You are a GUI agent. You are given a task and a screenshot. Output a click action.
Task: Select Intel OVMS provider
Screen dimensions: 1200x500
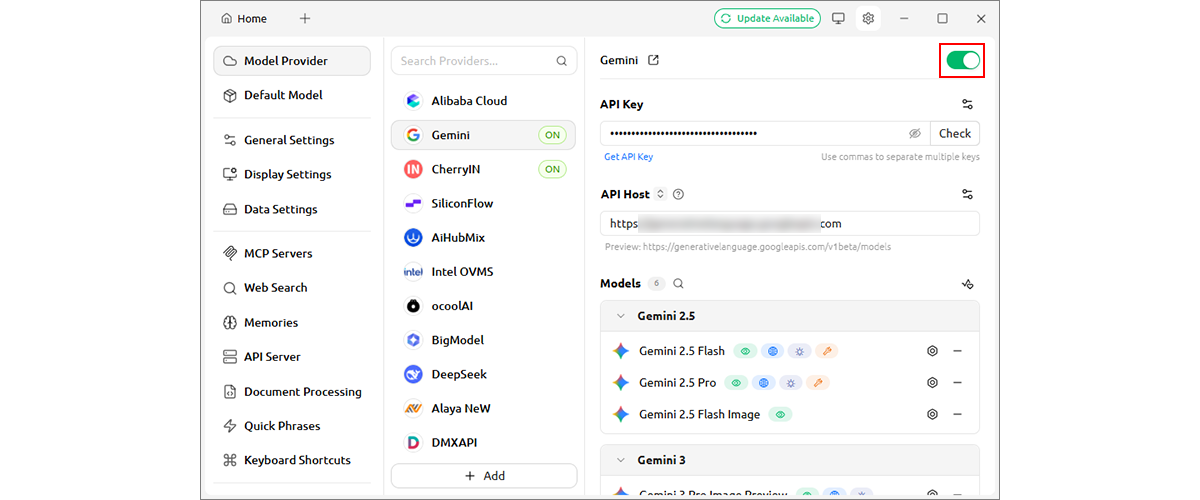(x=483, y=272)
